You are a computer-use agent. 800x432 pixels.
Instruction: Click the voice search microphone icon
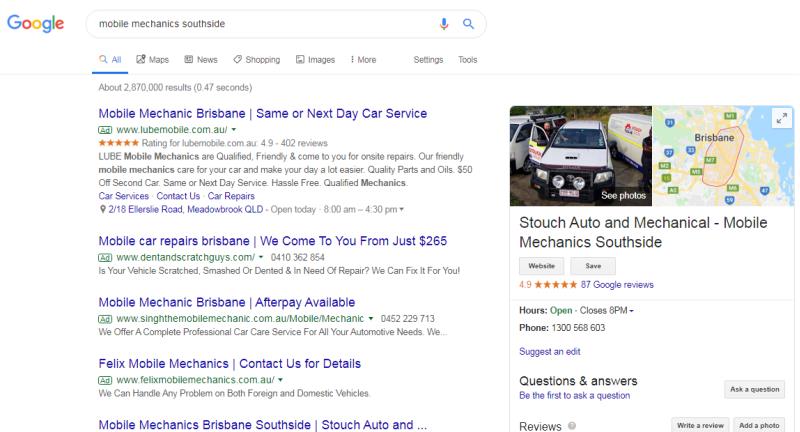click(x=444, y=24)
